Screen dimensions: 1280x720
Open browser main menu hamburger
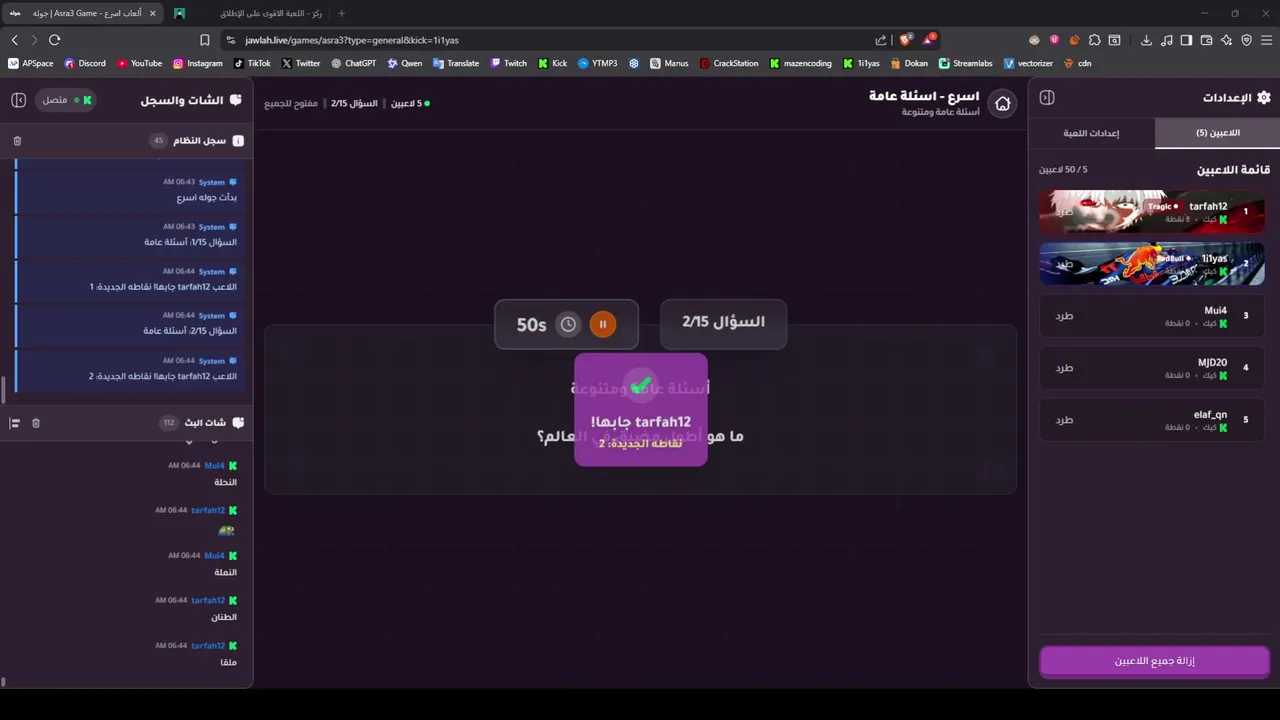1265,40
